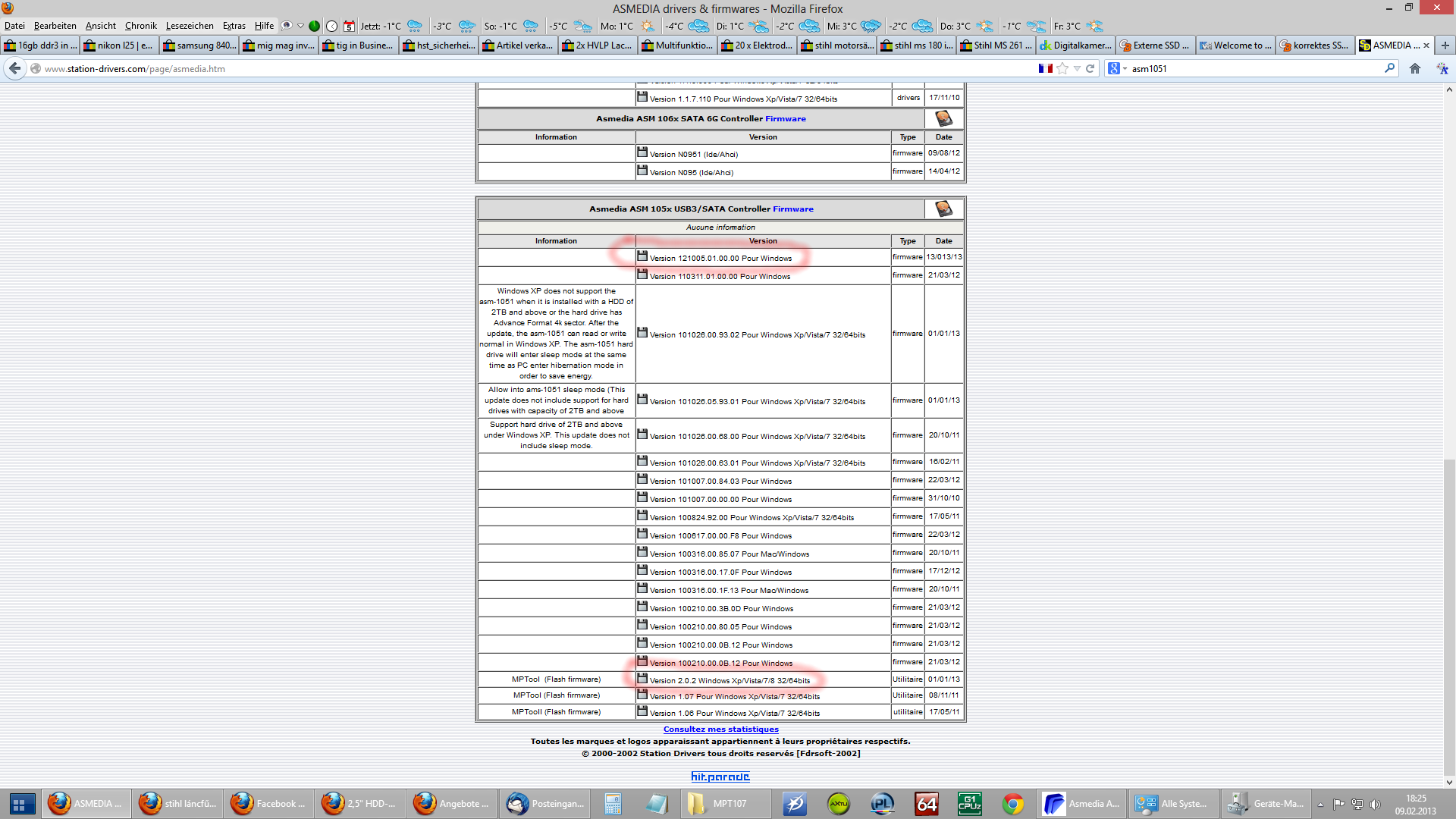Click the green radar icon in the weather toolbar
Image resolution: width=1456 pixels, height=819 pixels.
tap(314, 26)
